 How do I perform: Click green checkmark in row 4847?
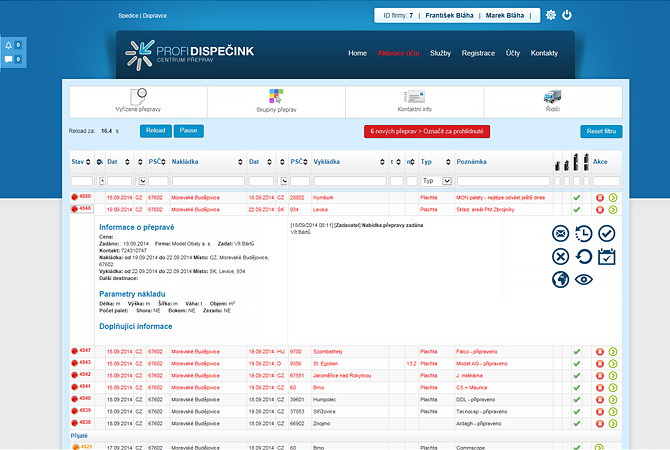[x=576, y=352]
